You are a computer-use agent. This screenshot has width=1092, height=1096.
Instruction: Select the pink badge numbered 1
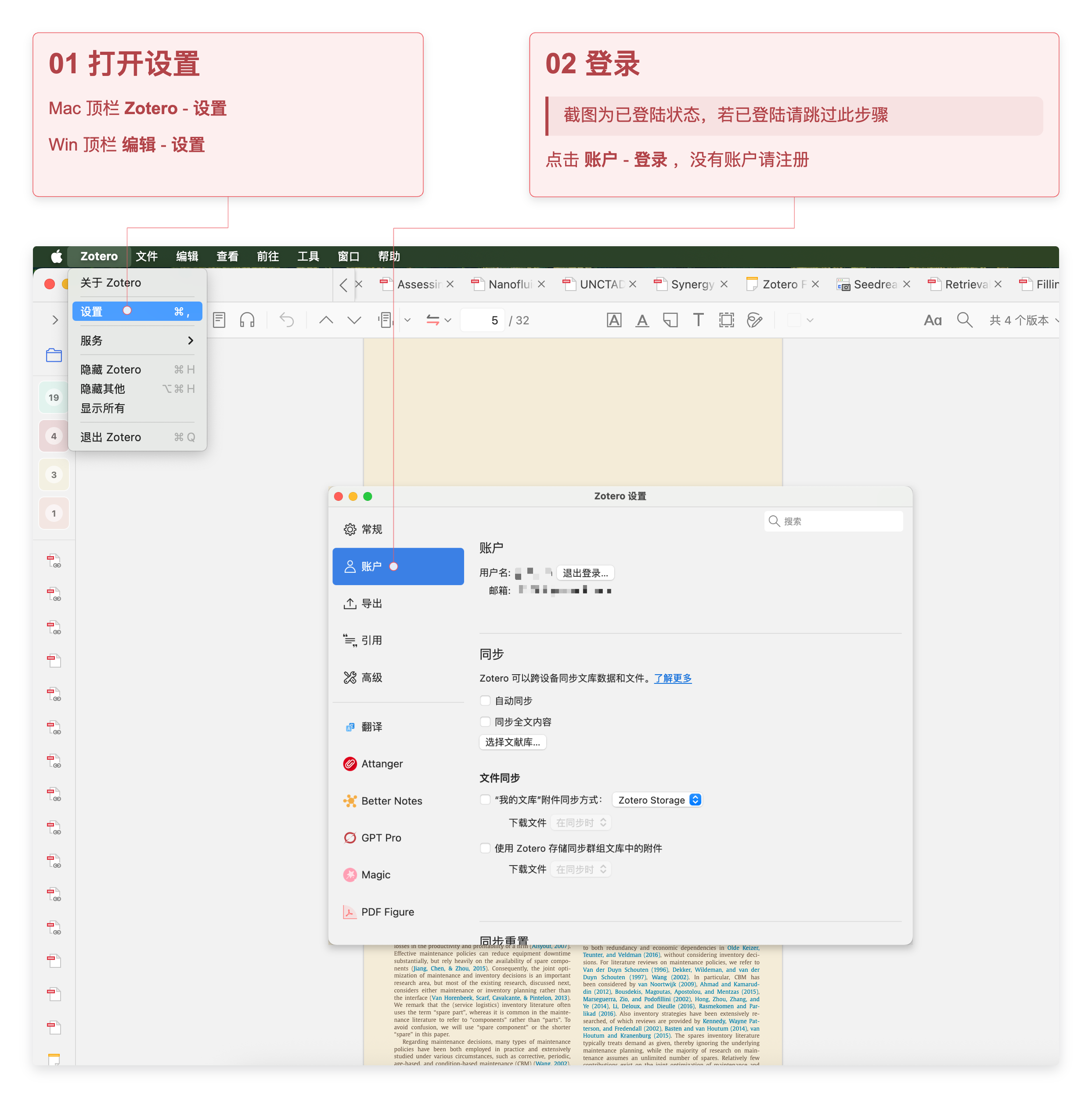(54, 514)
